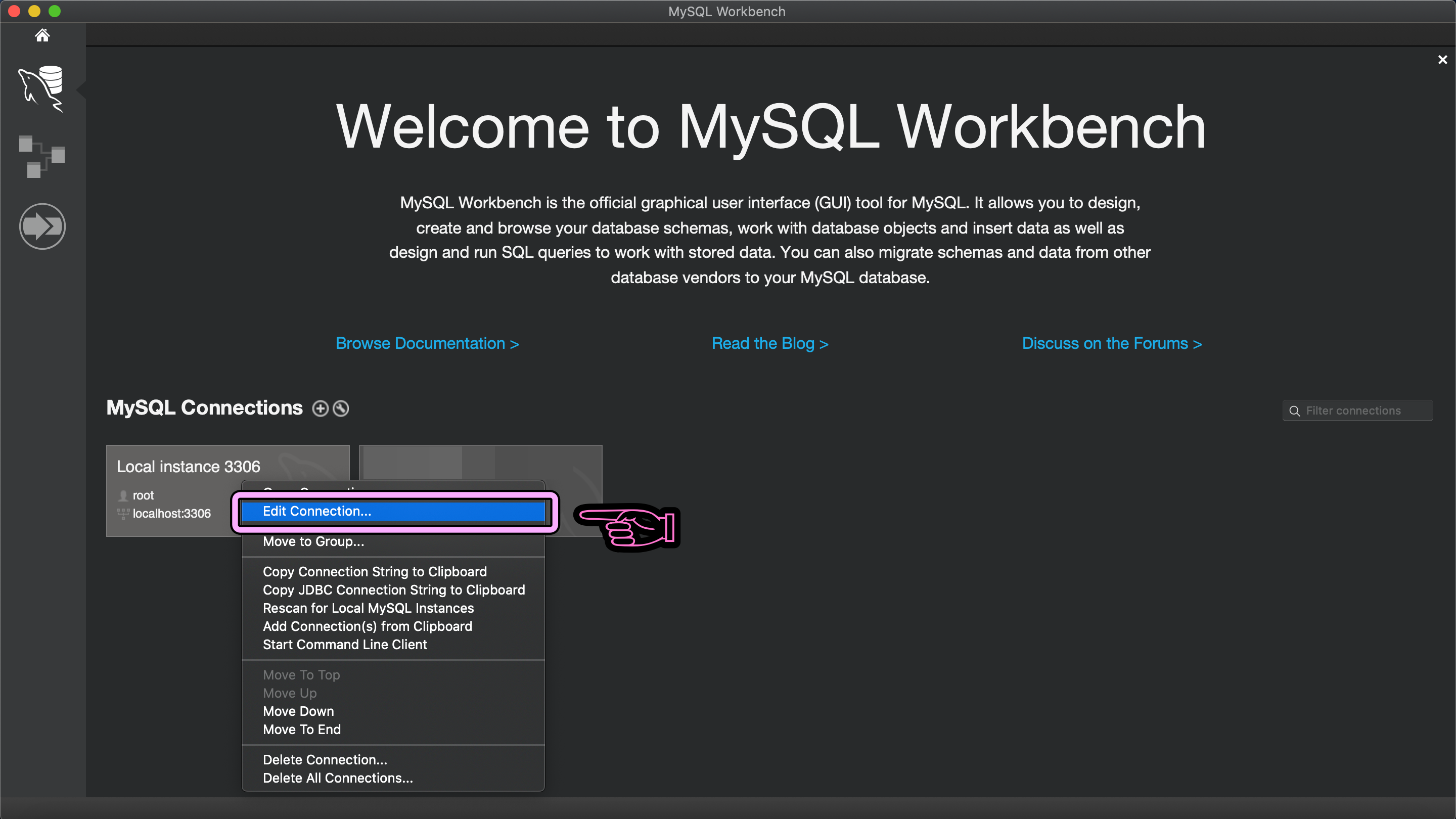The width and height of the screenshot is (1456, 819).
Task: Open the Read the Blog link
Action: coord(770,344)
